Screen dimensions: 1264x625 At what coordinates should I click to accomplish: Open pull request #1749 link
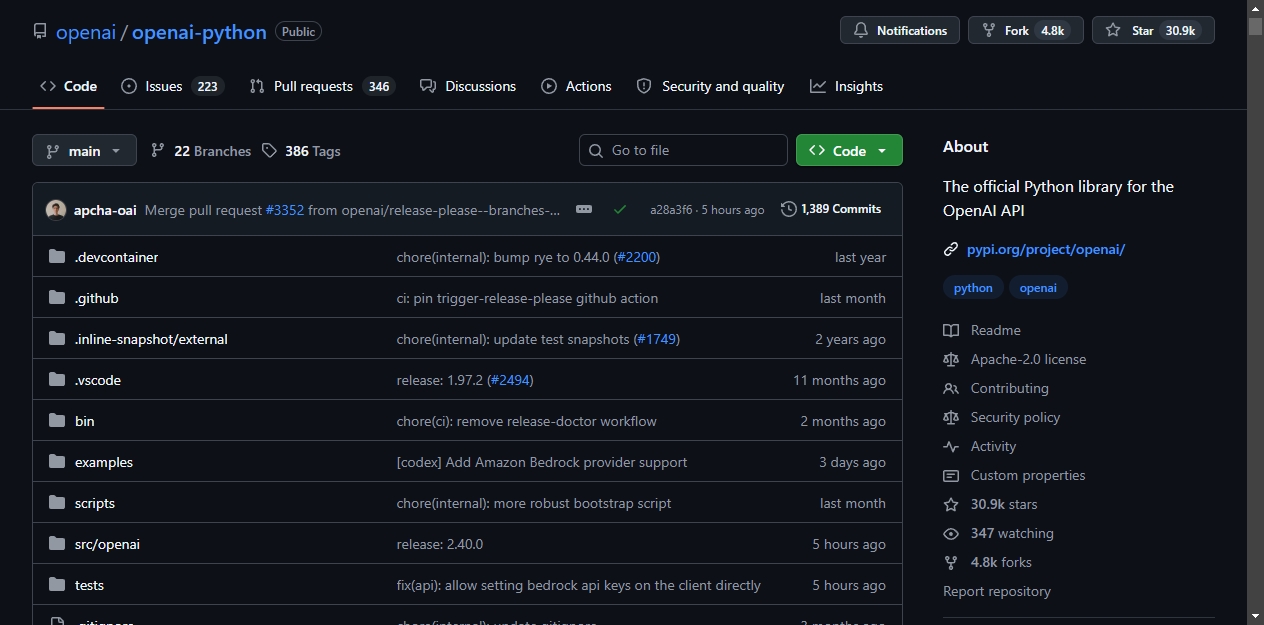[656, 339]
